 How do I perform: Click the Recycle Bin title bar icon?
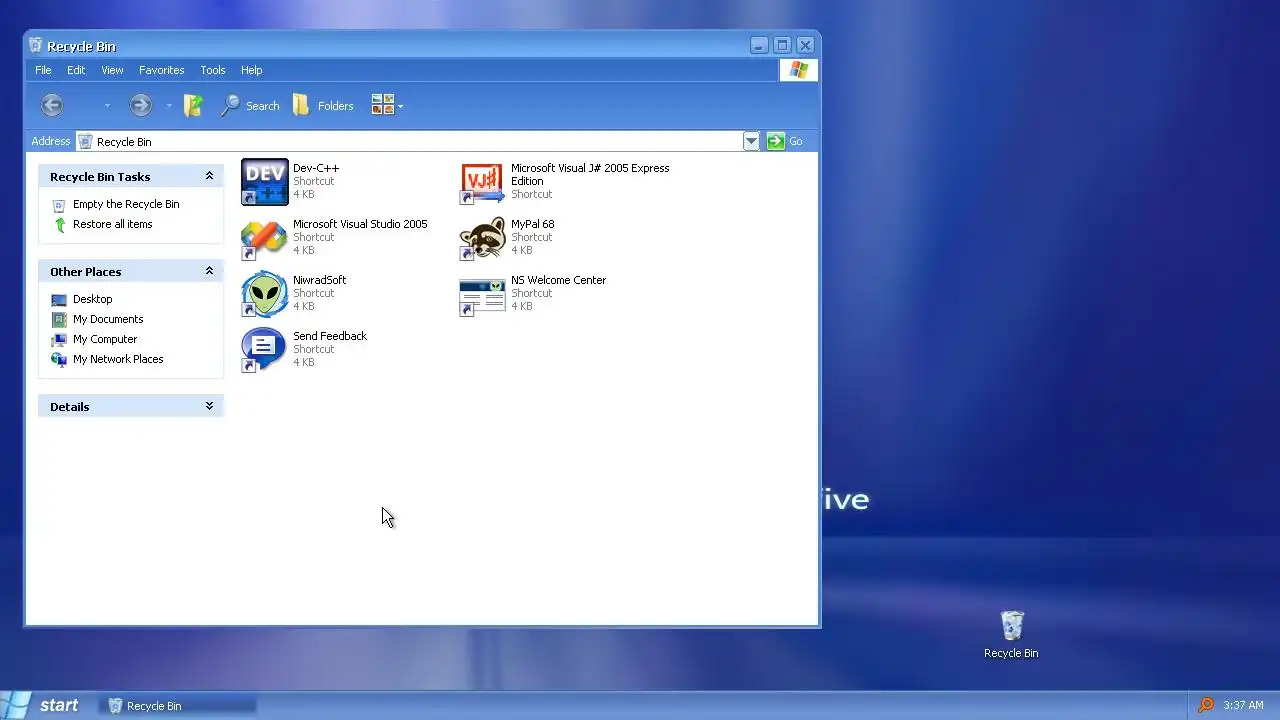(x=36, y=45)
